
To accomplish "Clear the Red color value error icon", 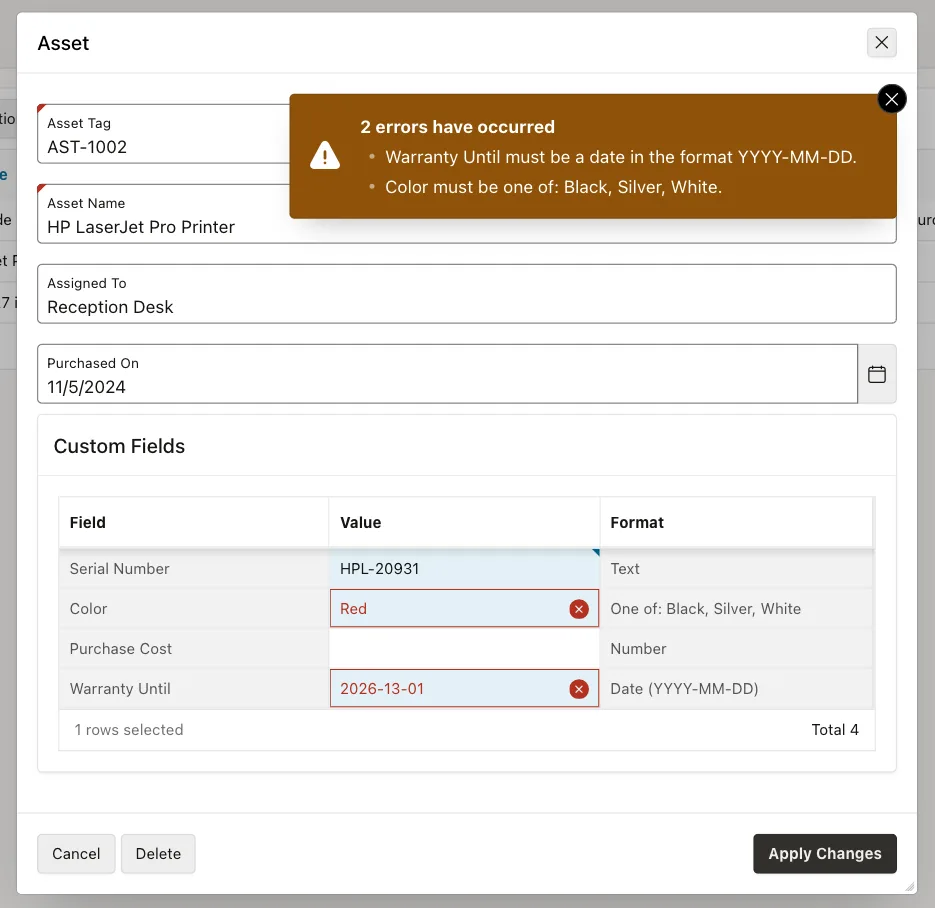I will [x=578, y=609].
